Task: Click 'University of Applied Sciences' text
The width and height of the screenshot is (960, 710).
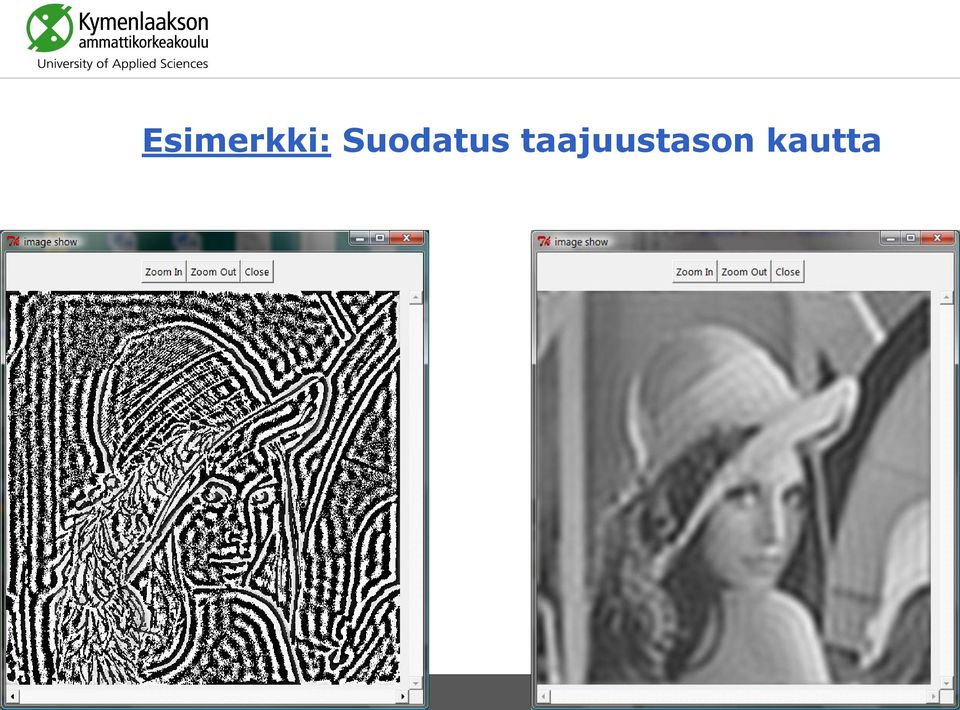Action: point(122,64)
